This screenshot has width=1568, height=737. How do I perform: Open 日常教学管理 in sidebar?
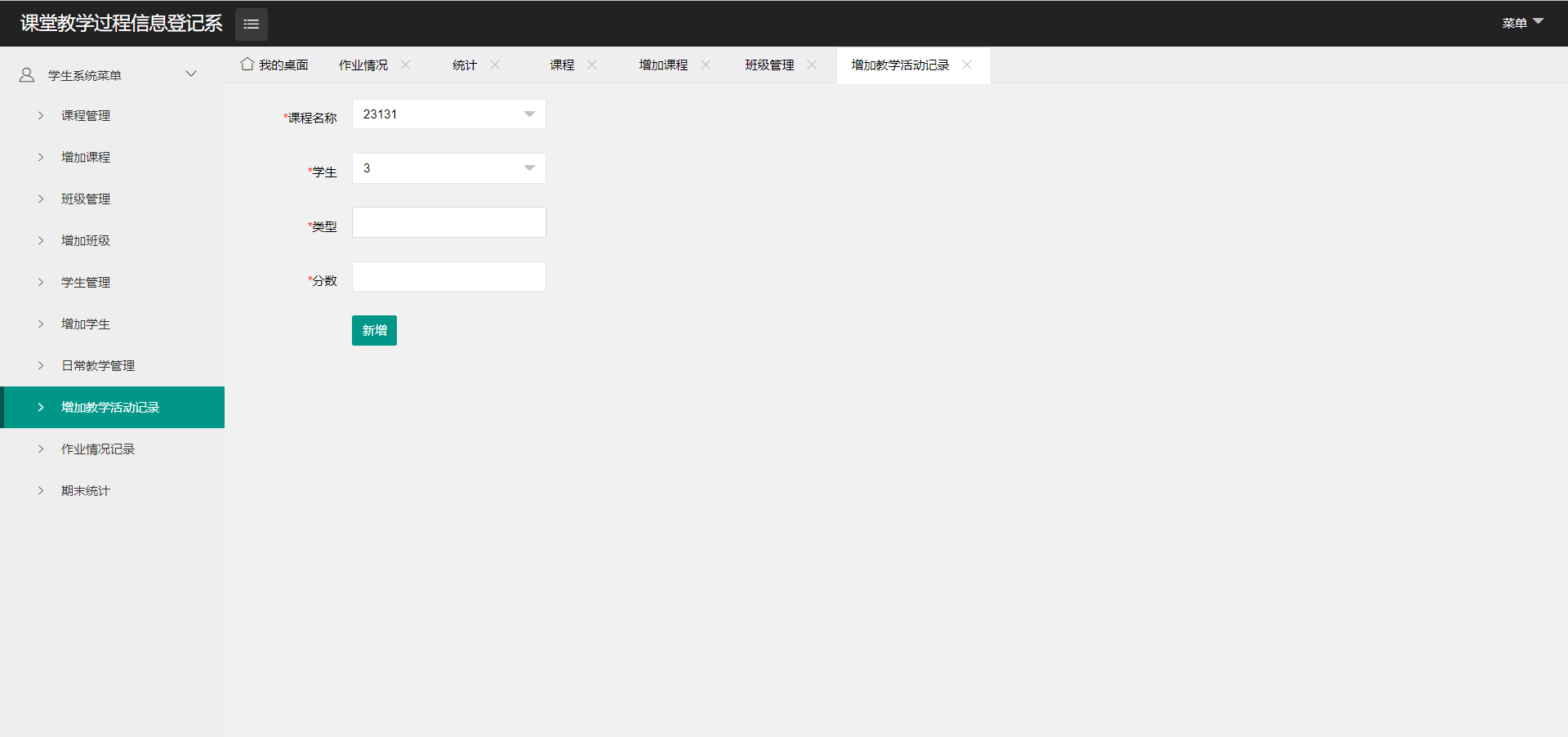click(113, 365)
